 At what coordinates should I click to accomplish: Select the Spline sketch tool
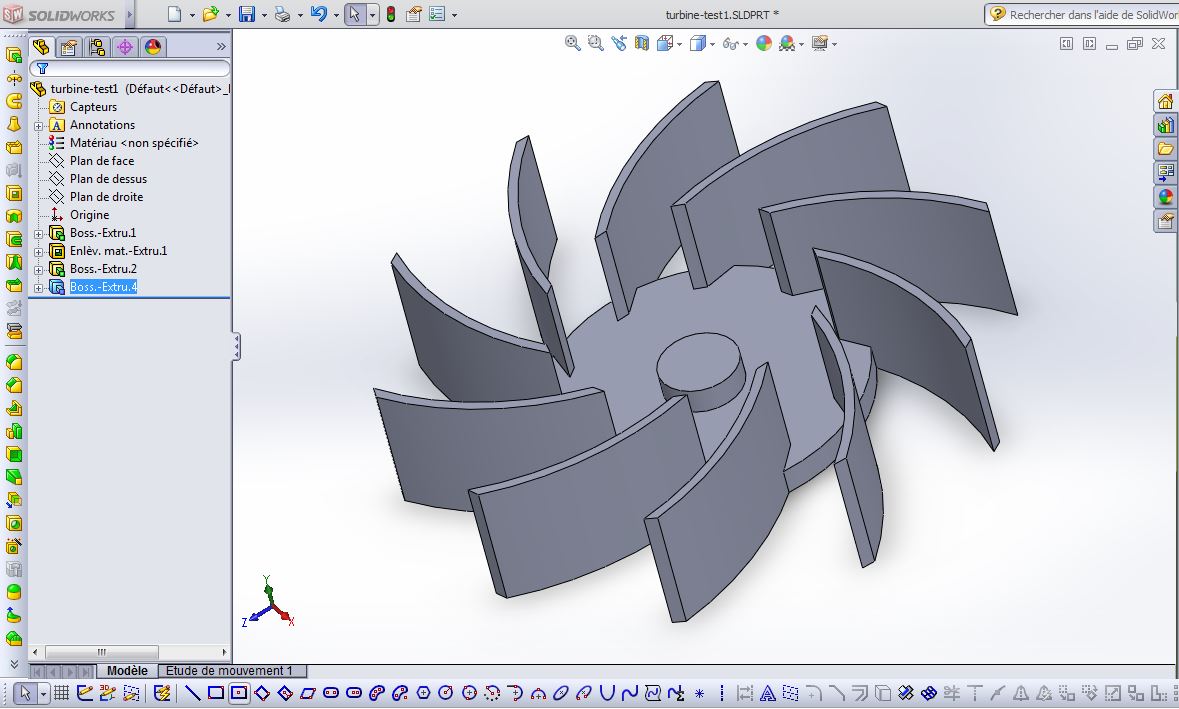coord(628,692)
